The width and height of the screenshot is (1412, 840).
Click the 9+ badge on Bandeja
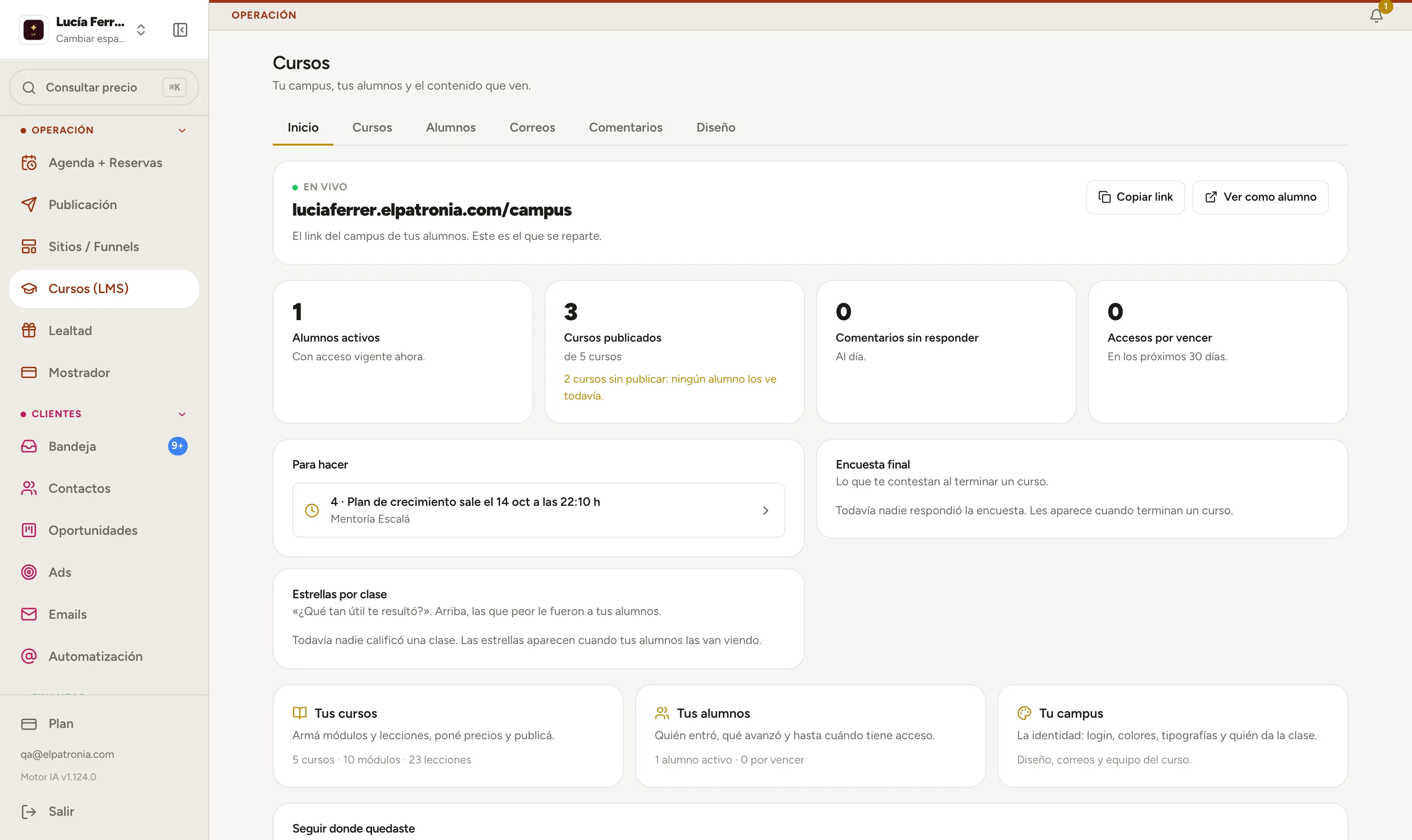click(x=178, y=446)
